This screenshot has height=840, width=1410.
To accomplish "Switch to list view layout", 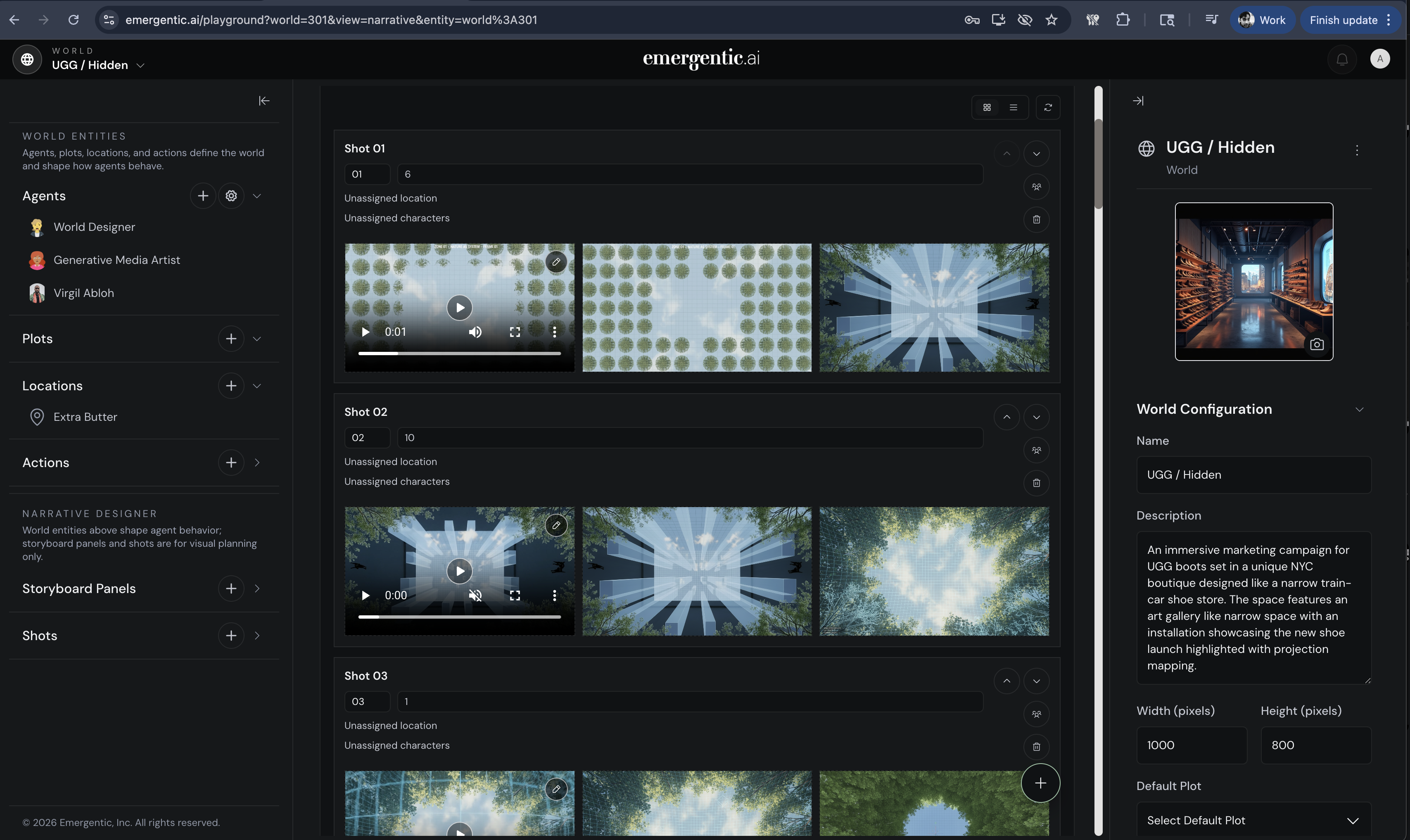I will pos(1013,107).
